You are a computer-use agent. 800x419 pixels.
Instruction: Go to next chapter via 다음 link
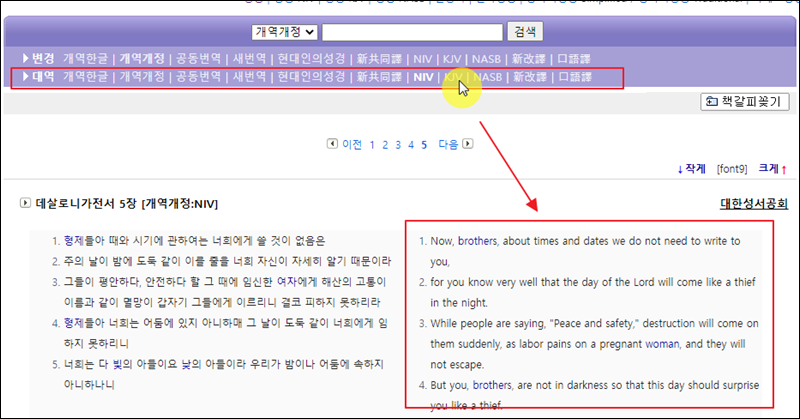pyautogui.click(x=448, y=144)
